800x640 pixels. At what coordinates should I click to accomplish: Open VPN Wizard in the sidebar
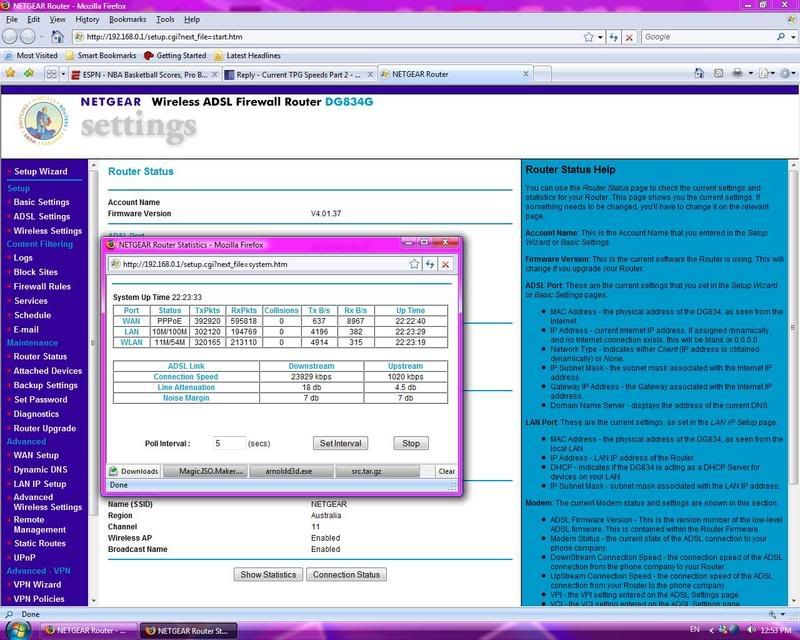tap(37, 584)
